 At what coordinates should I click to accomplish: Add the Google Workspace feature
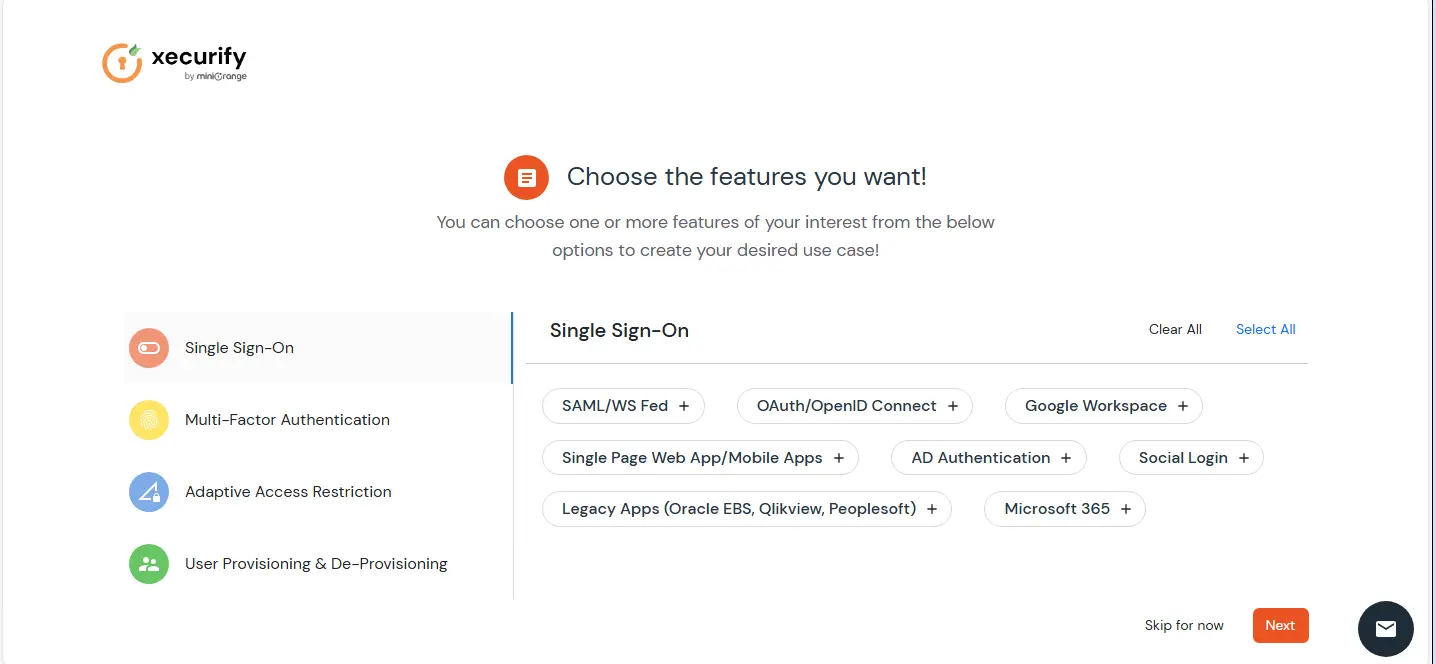pyautogui.click(x=1183, y=405)
